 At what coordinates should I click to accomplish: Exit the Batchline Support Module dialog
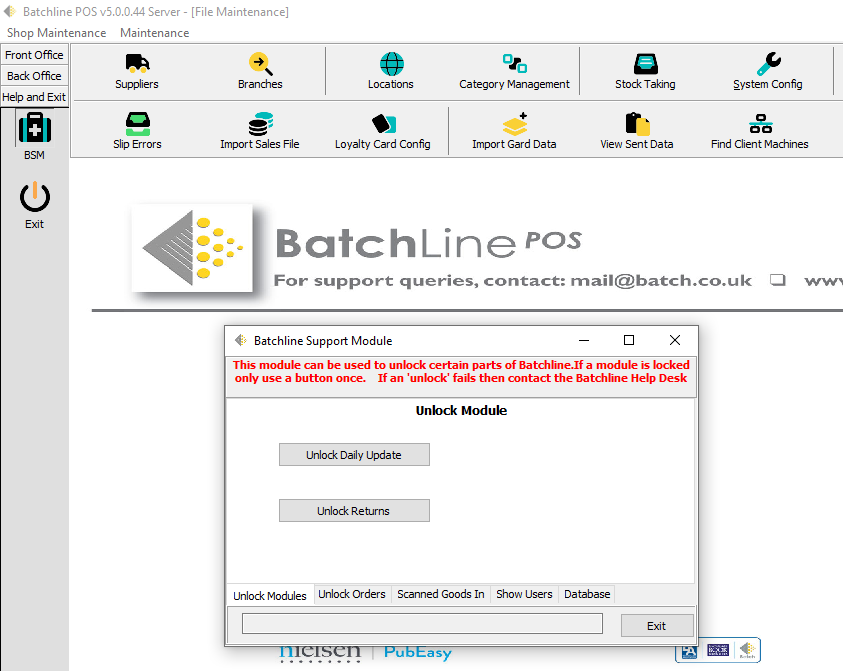[656, 625]
